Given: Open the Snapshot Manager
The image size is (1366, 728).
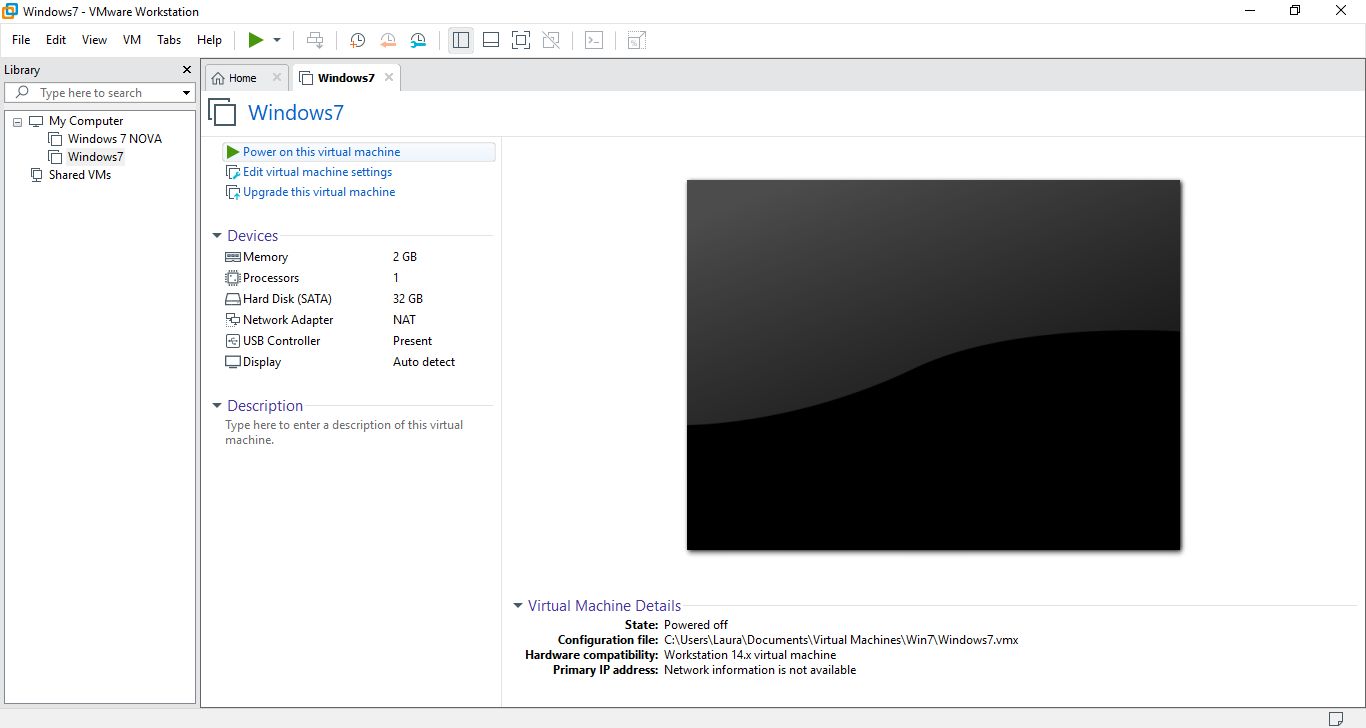Looking at the screenshot, I should pos(418,40).
